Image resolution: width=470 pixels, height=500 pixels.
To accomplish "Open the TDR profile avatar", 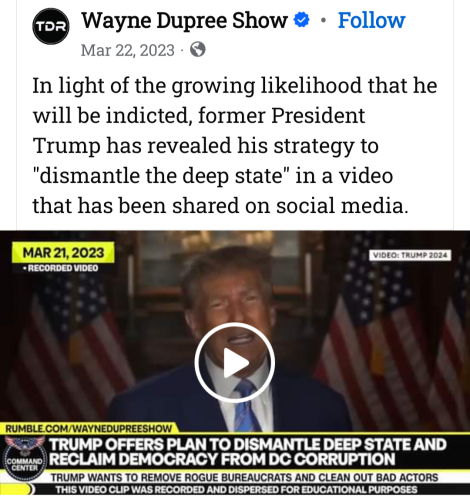I will 51,27.
